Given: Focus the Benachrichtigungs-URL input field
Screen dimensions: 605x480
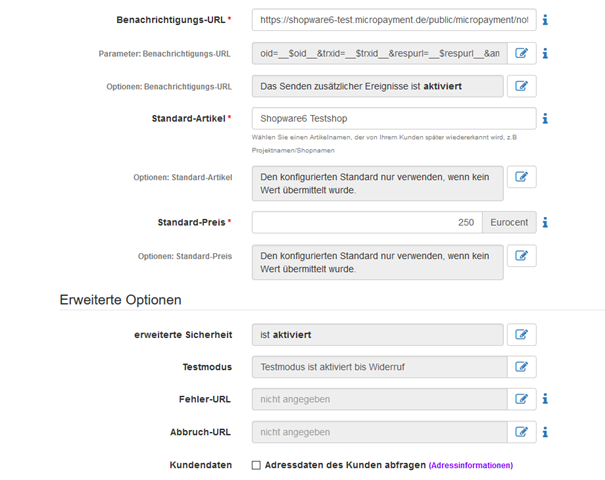Looking at the screenshot, I should [x=394, y=20].
